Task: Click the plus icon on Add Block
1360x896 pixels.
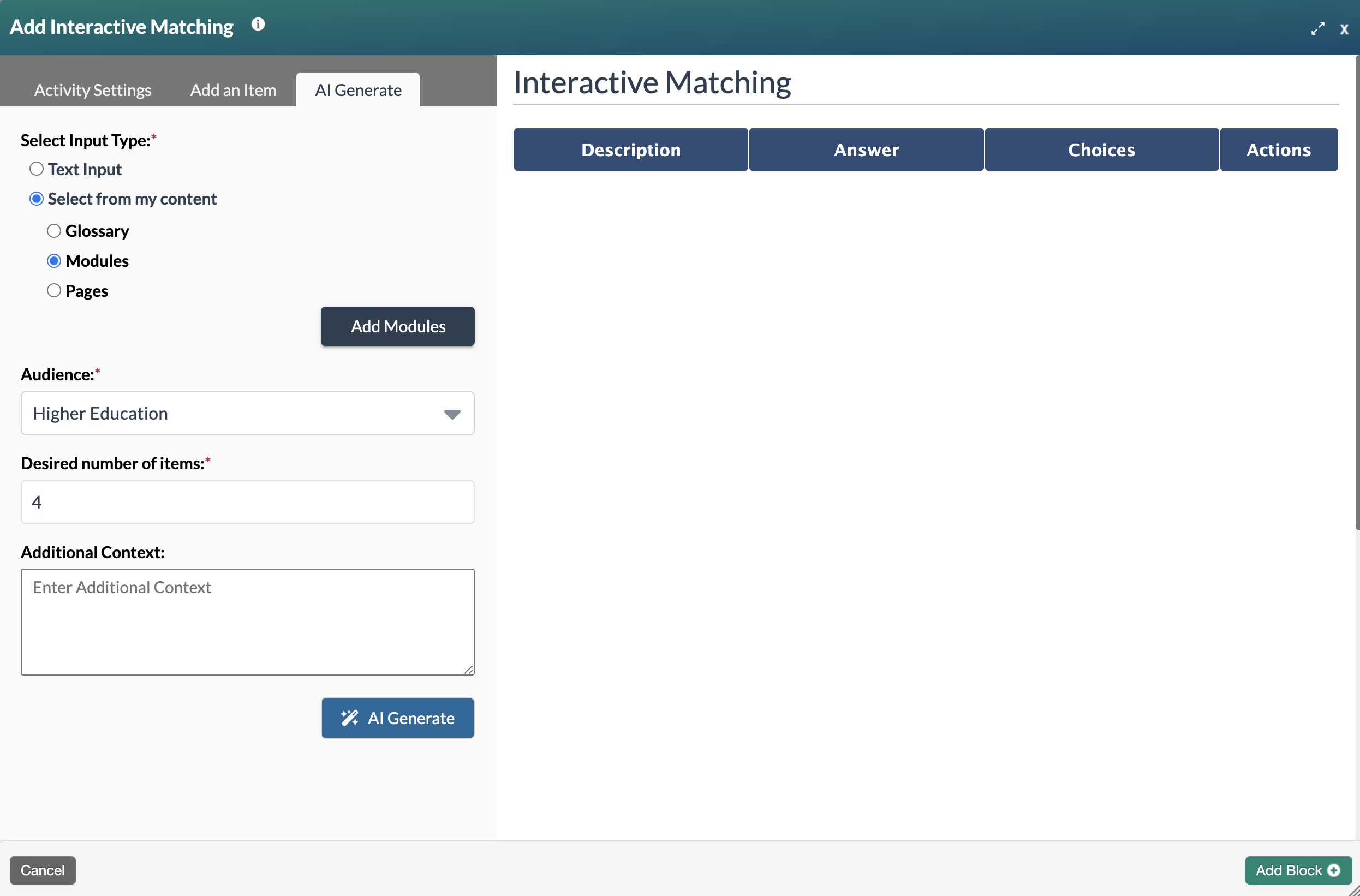Action: coord(1334,870)
